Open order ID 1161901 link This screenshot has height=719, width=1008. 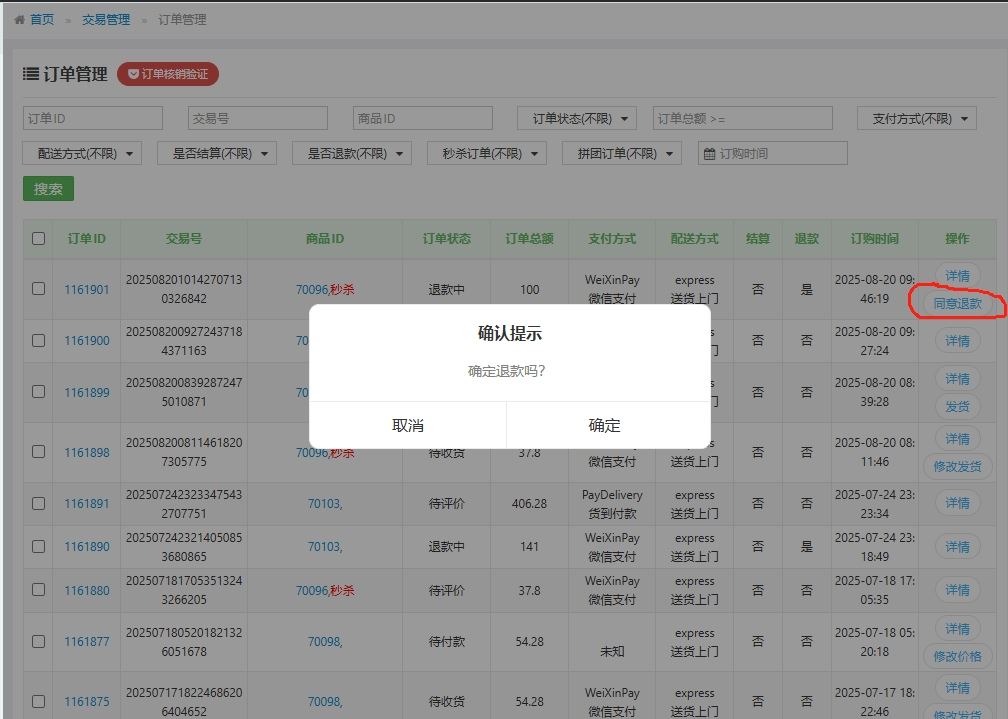pyautogui.click(x=87, y=289)
